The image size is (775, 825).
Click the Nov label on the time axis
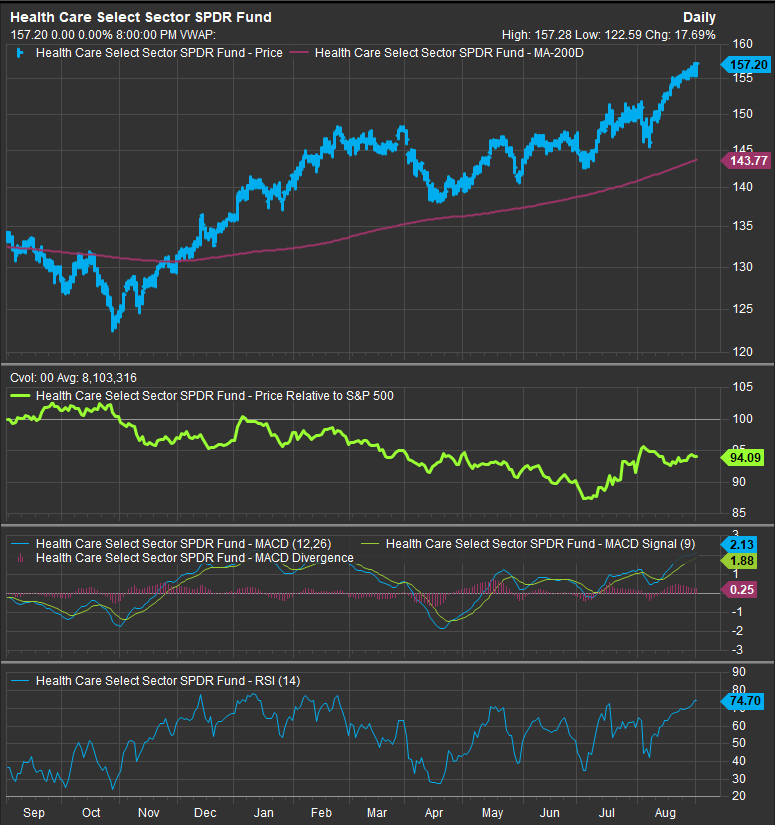coord(148,813)
